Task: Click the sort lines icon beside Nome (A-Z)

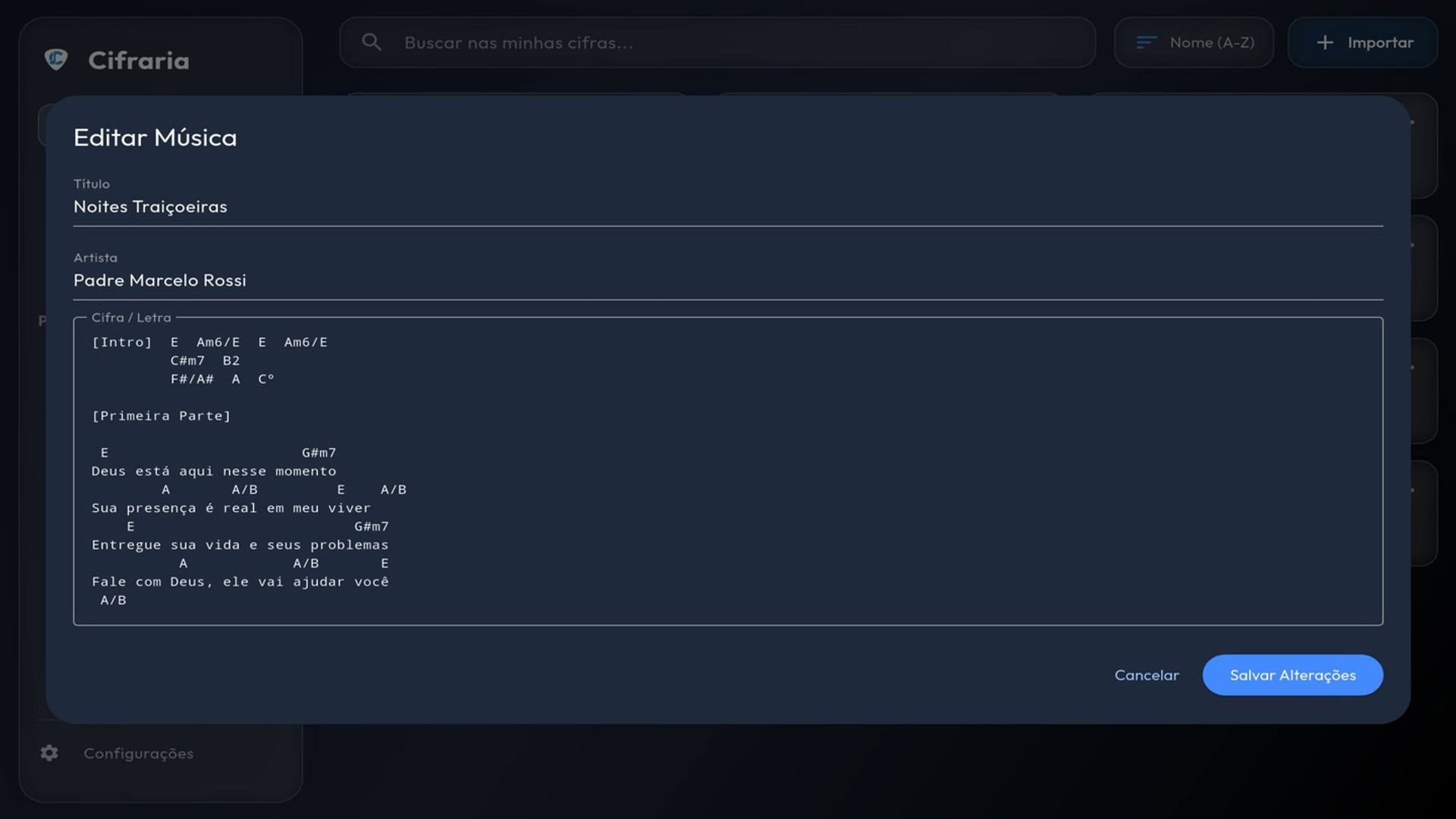Action: 1146,42
